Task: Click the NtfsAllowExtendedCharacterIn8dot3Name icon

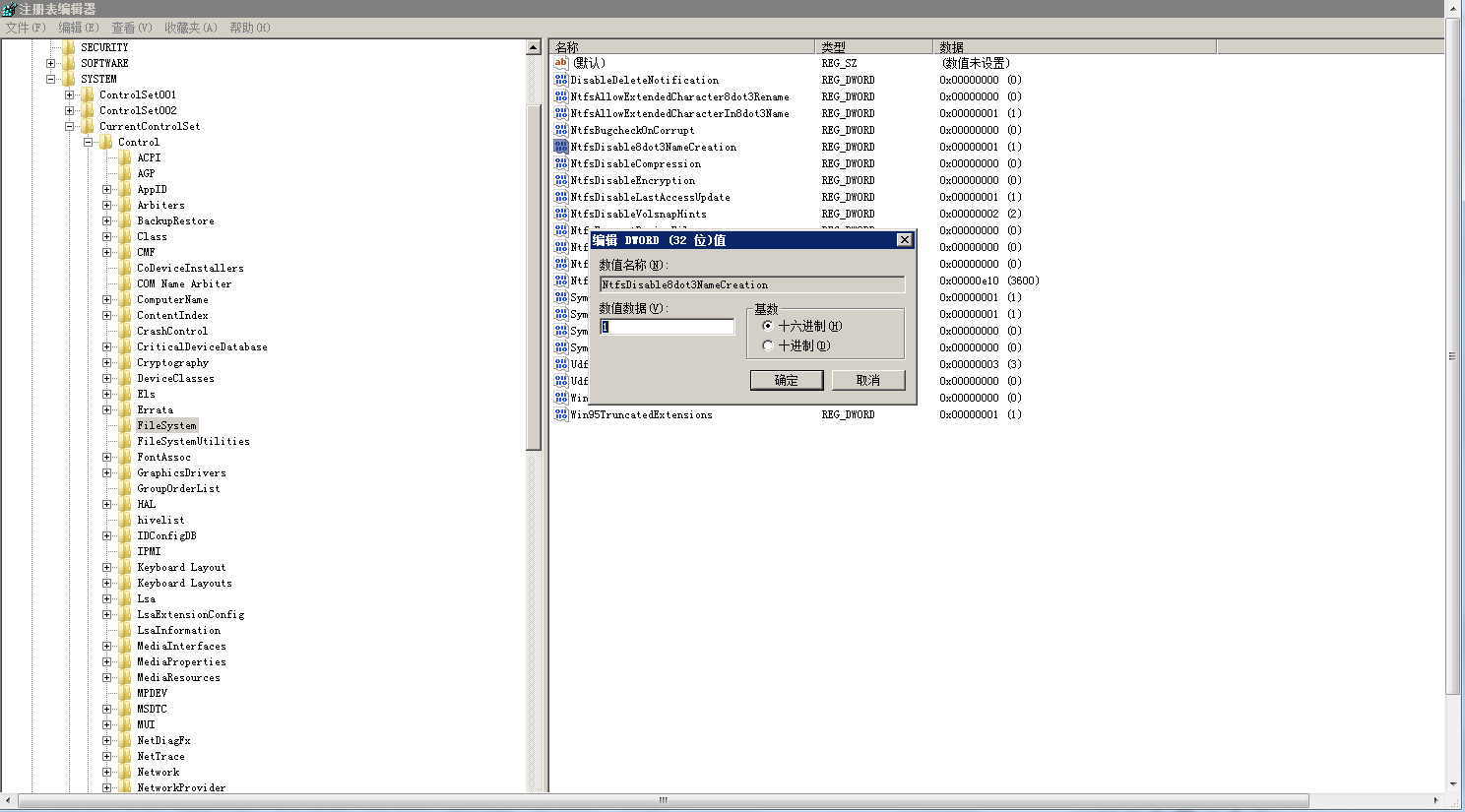Action: (561, 113)
